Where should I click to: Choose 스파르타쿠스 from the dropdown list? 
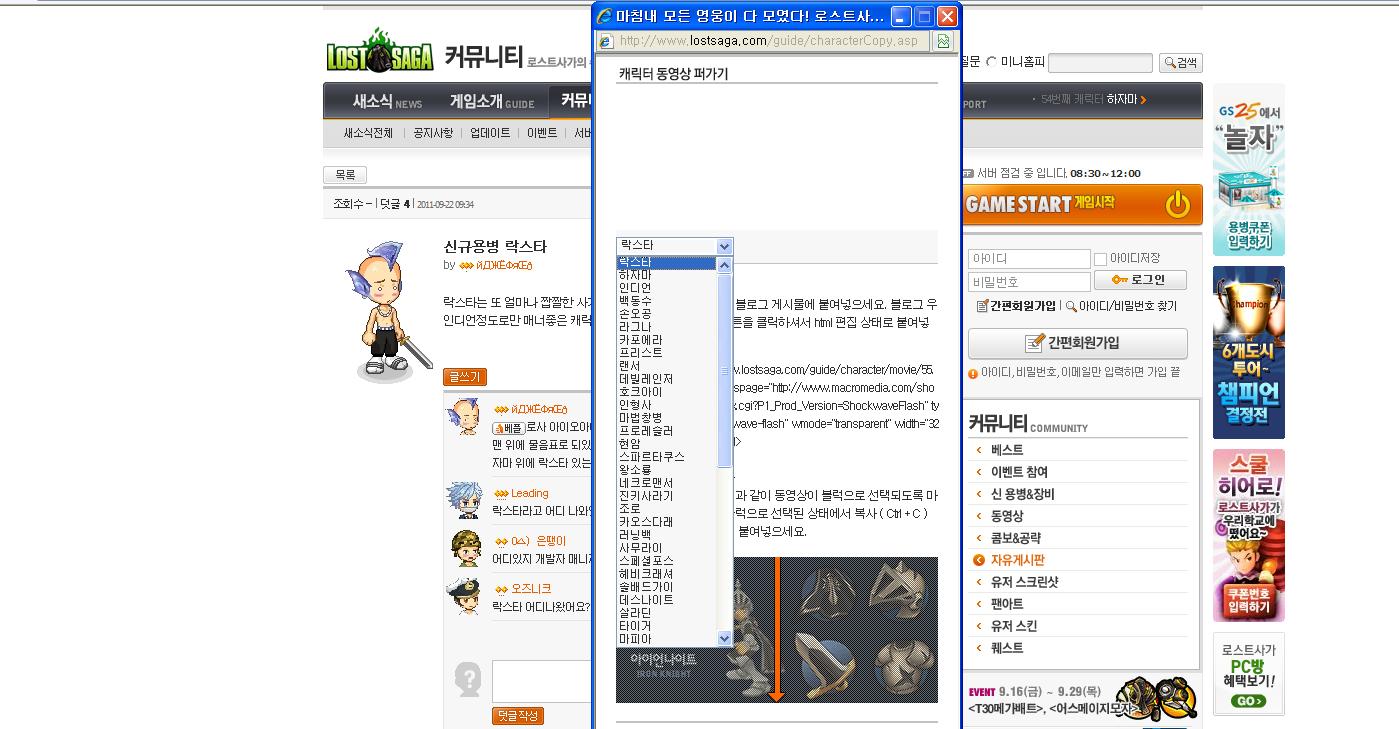coord(652,456)
